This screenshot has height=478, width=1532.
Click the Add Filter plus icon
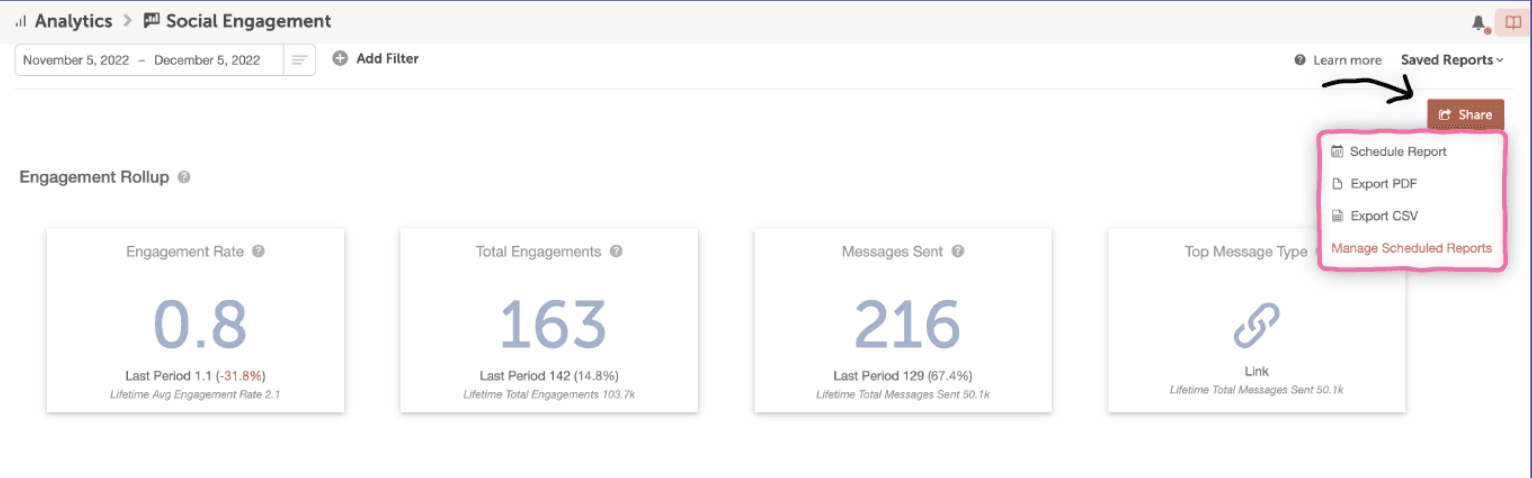[x=339, y=59]
